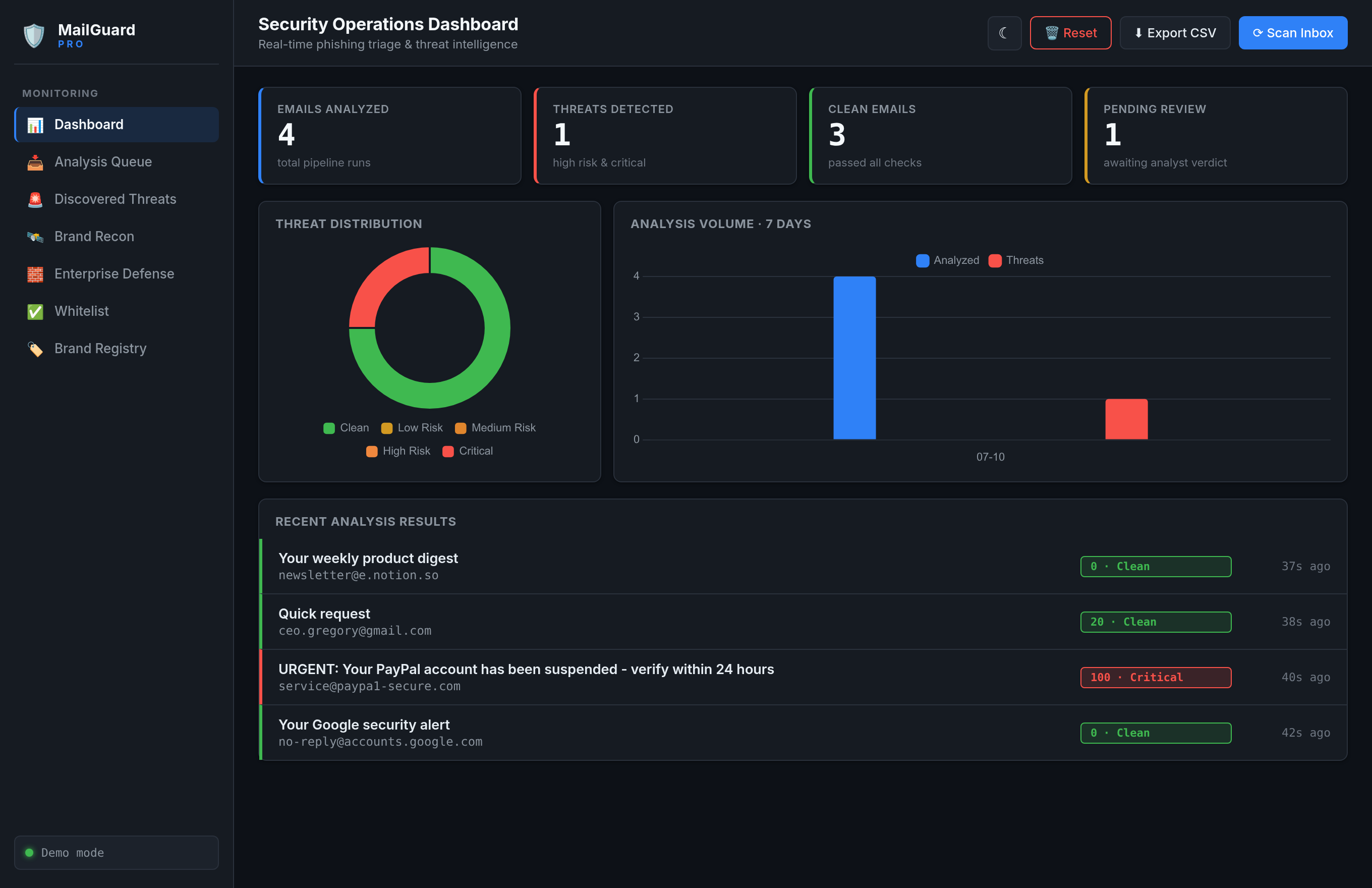The width and height of the screenshot is (1372, 888).
Task: Open Discovered Threats from the sidebar
Action: coord(117,199)
